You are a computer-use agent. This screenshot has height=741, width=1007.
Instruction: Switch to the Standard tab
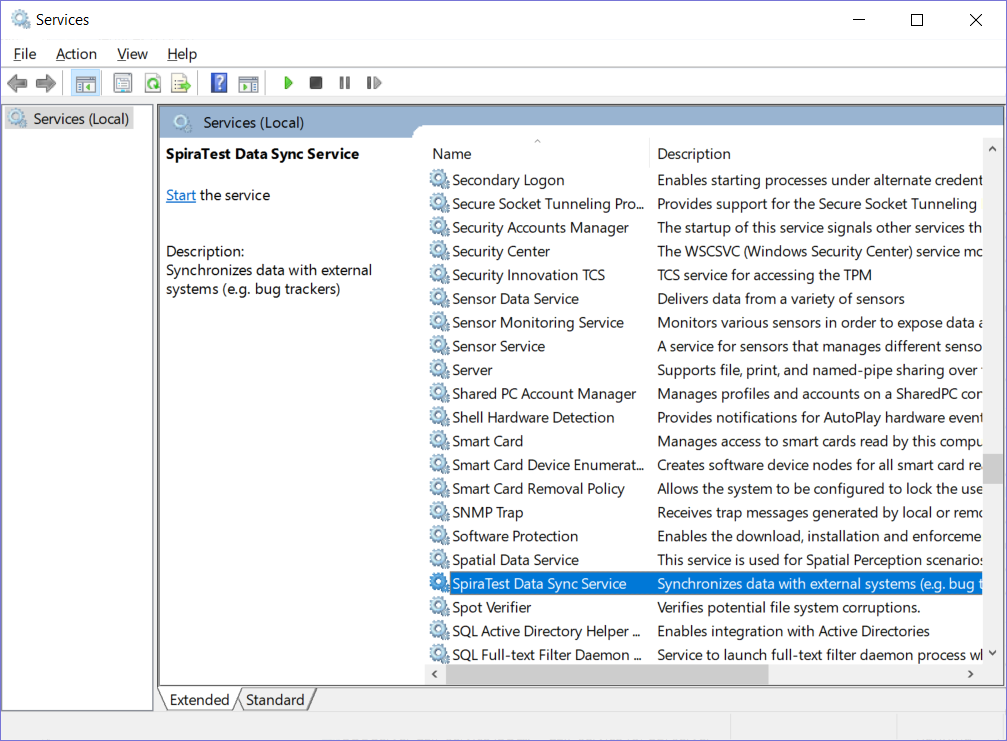click(275, 700)
